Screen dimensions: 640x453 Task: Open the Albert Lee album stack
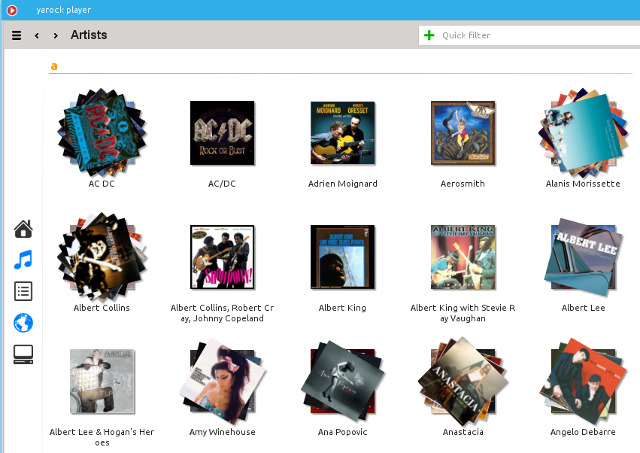583,257
